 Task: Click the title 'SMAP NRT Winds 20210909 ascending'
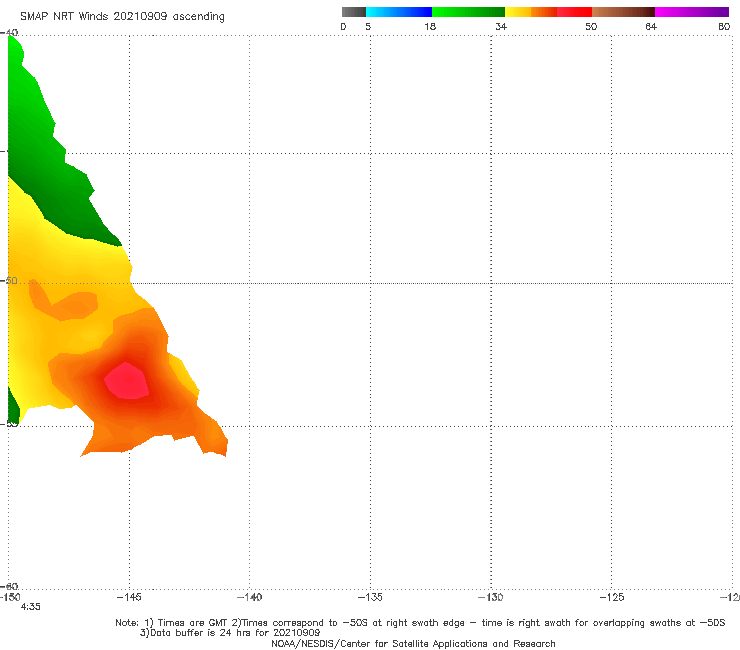(x=122, y=16)
